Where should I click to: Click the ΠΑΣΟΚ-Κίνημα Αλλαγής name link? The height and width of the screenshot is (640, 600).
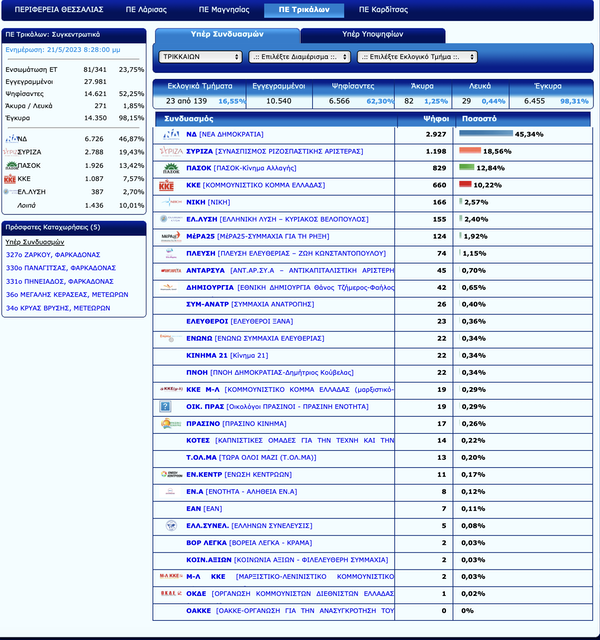[241, 168]
